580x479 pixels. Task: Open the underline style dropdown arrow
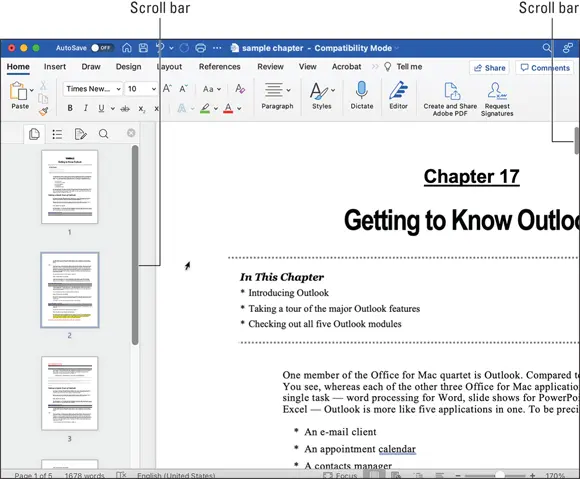[x=112, y=108]
